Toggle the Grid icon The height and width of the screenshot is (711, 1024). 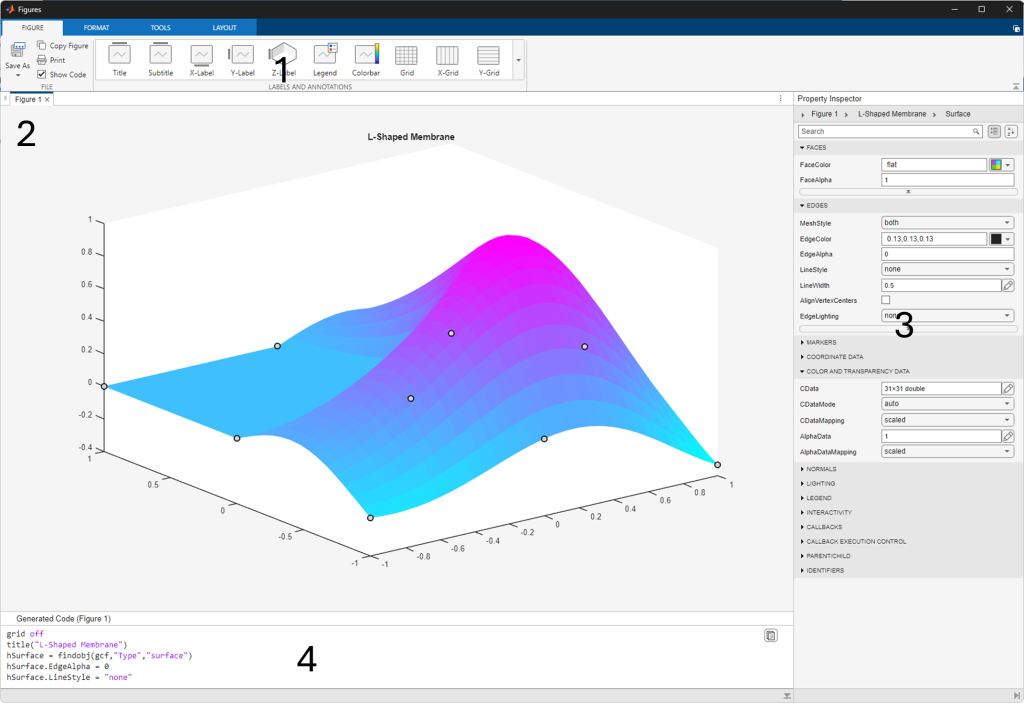[x=406, y=59]
